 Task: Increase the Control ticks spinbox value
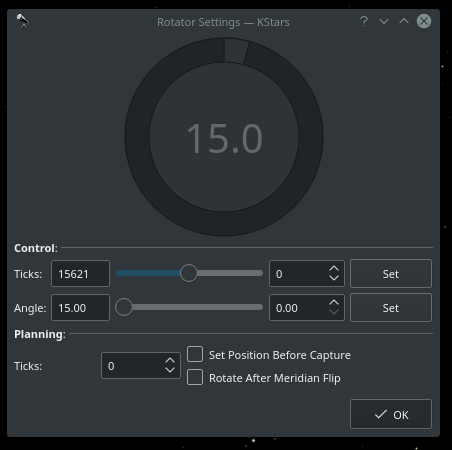click(x=334, y=269)
